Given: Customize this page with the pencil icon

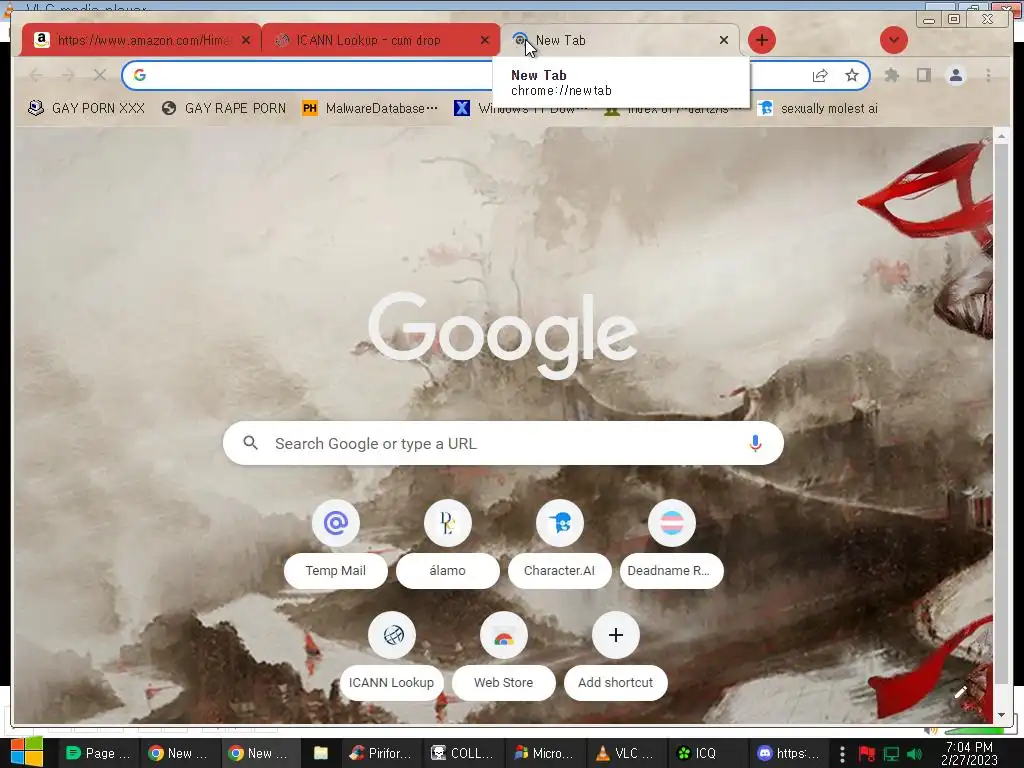Looking at the screenshot, I should click(961, 692).
